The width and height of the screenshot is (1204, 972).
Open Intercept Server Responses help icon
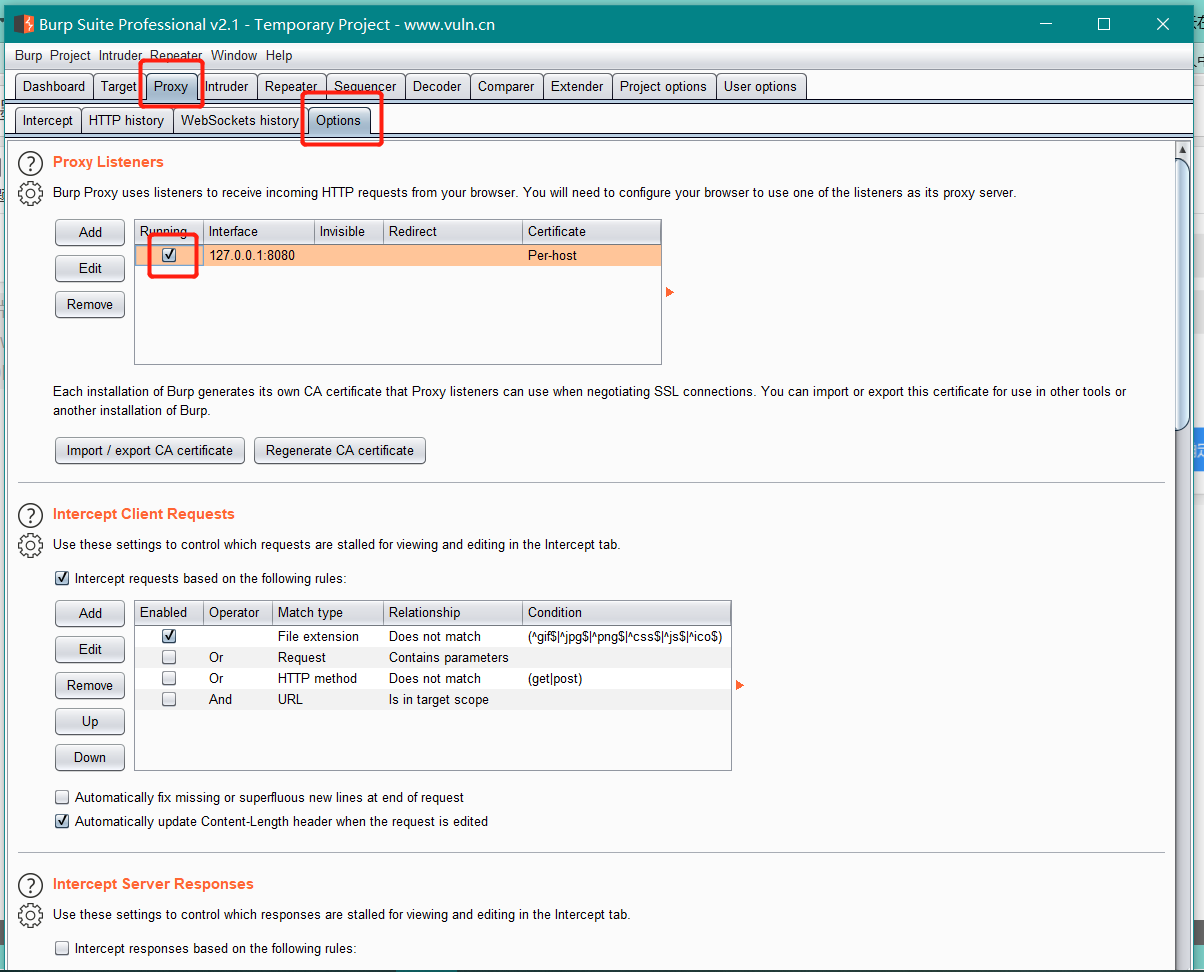(31, 885)
